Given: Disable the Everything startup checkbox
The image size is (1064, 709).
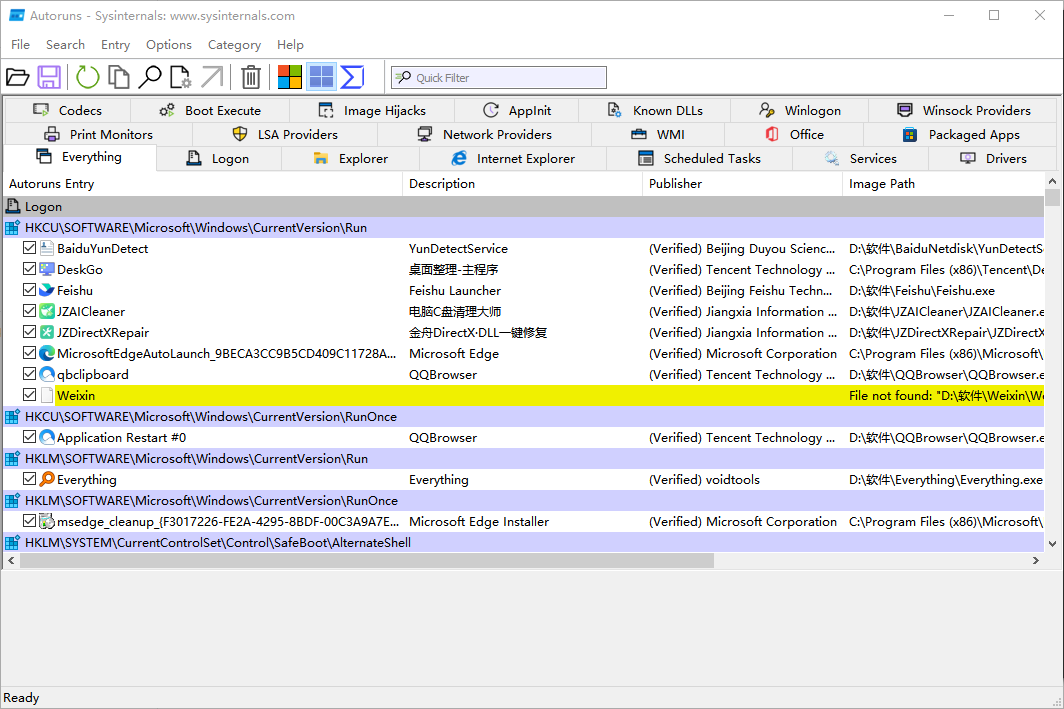Looking at the screenshot, I should click(x=29, y=480).
